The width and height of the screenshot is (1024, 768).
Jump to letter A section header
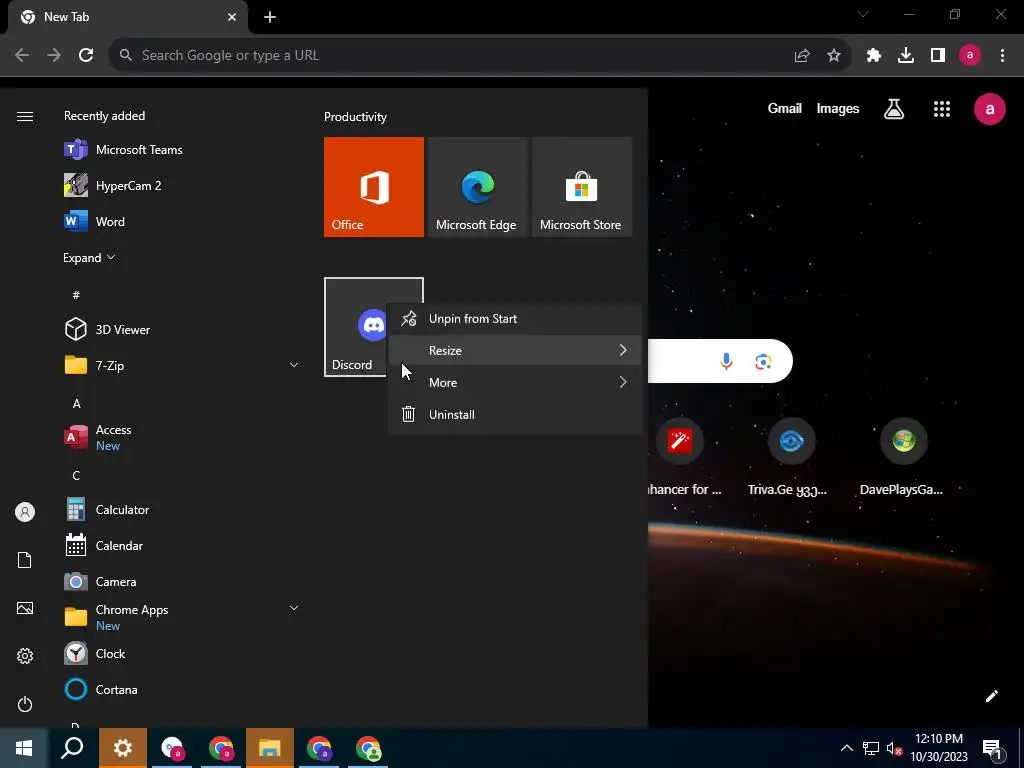76,404
